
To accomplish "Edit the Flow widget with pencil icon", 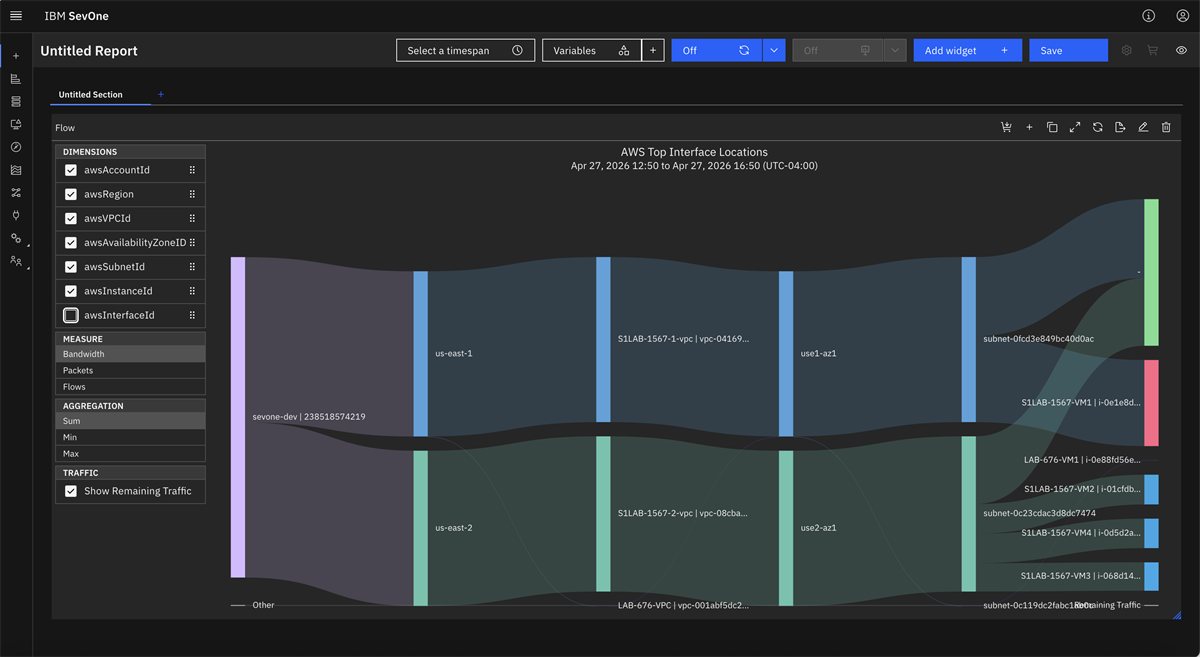I will [x=1143, y=127].
